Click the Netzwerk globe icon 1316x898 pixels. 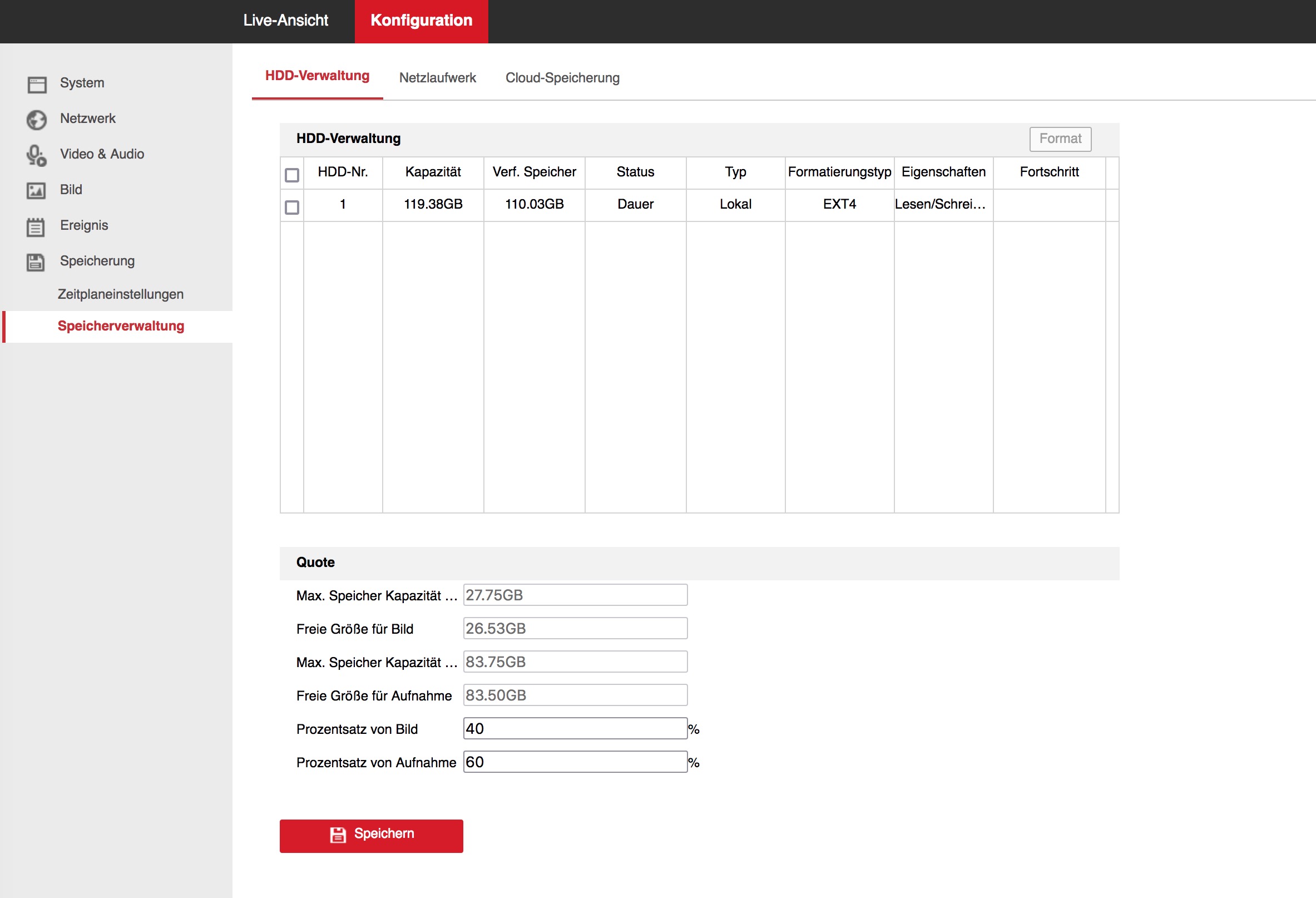[x=37, y=120]
